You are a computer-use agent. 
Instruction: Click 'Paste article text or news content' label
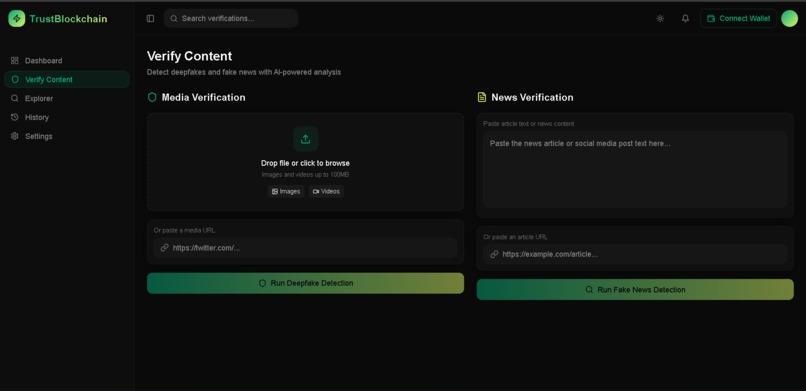point(529,124)
